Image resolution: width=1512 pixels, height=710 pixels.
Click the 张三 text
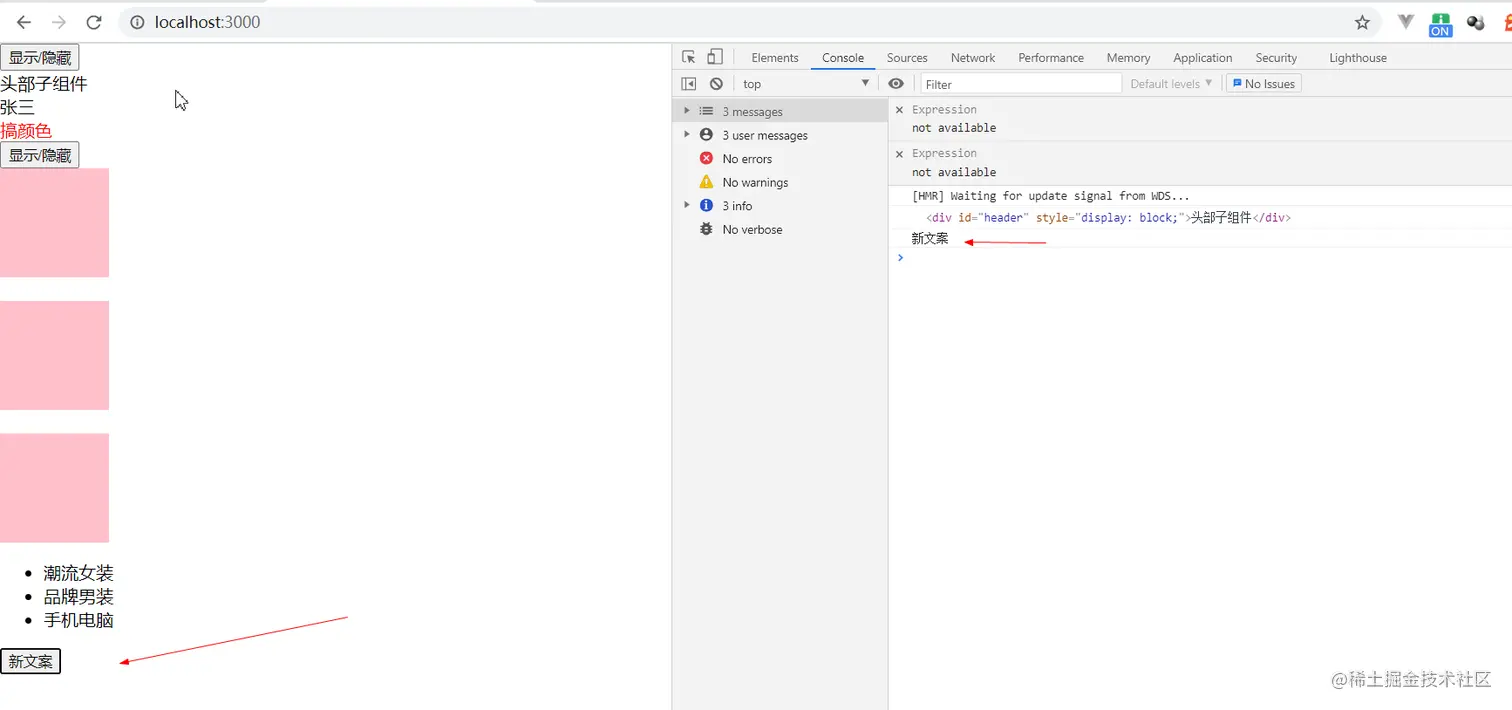pos(17,107)
